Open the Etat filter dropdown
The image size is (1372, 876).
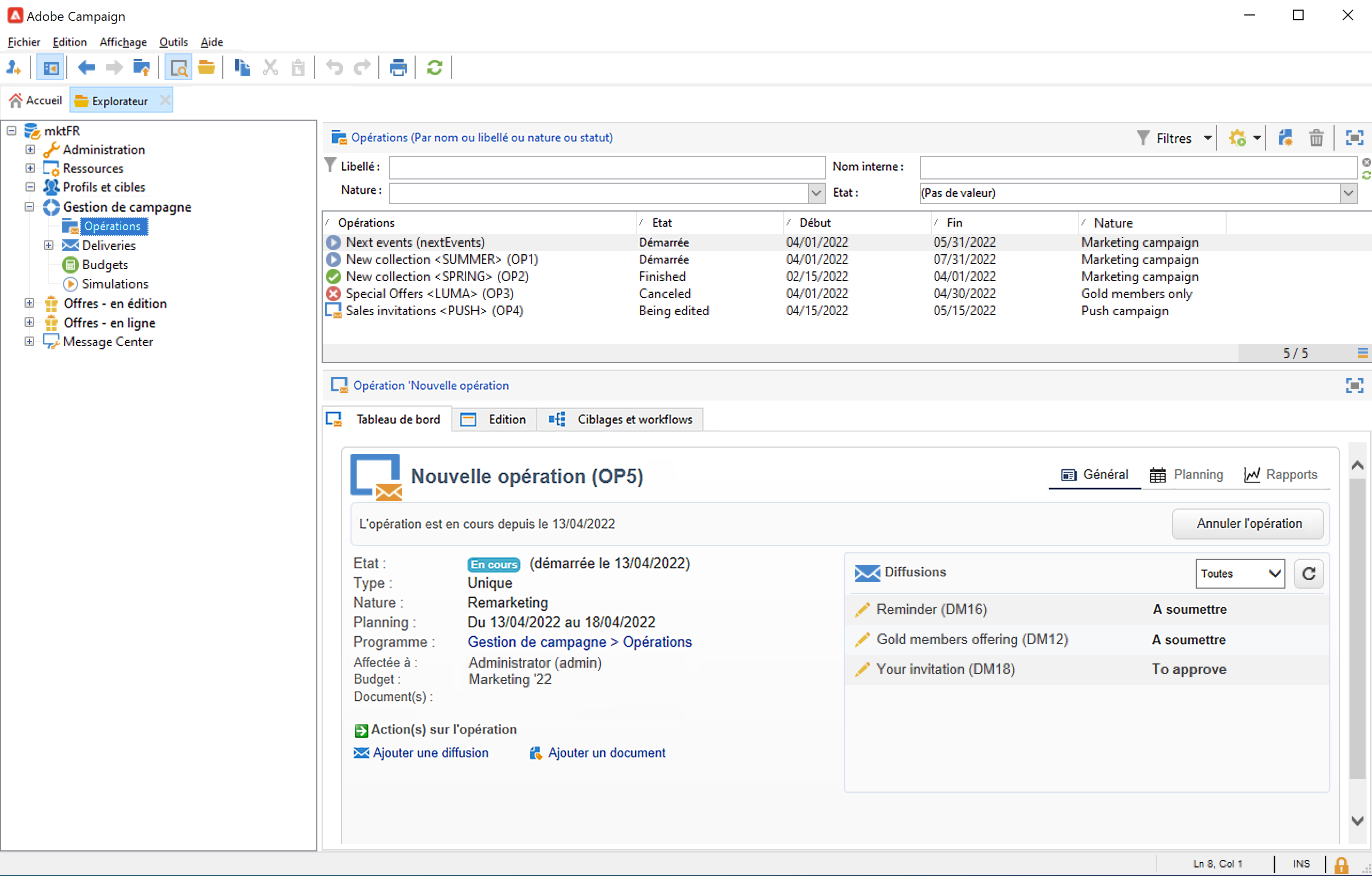click(x=1348, y=193)
